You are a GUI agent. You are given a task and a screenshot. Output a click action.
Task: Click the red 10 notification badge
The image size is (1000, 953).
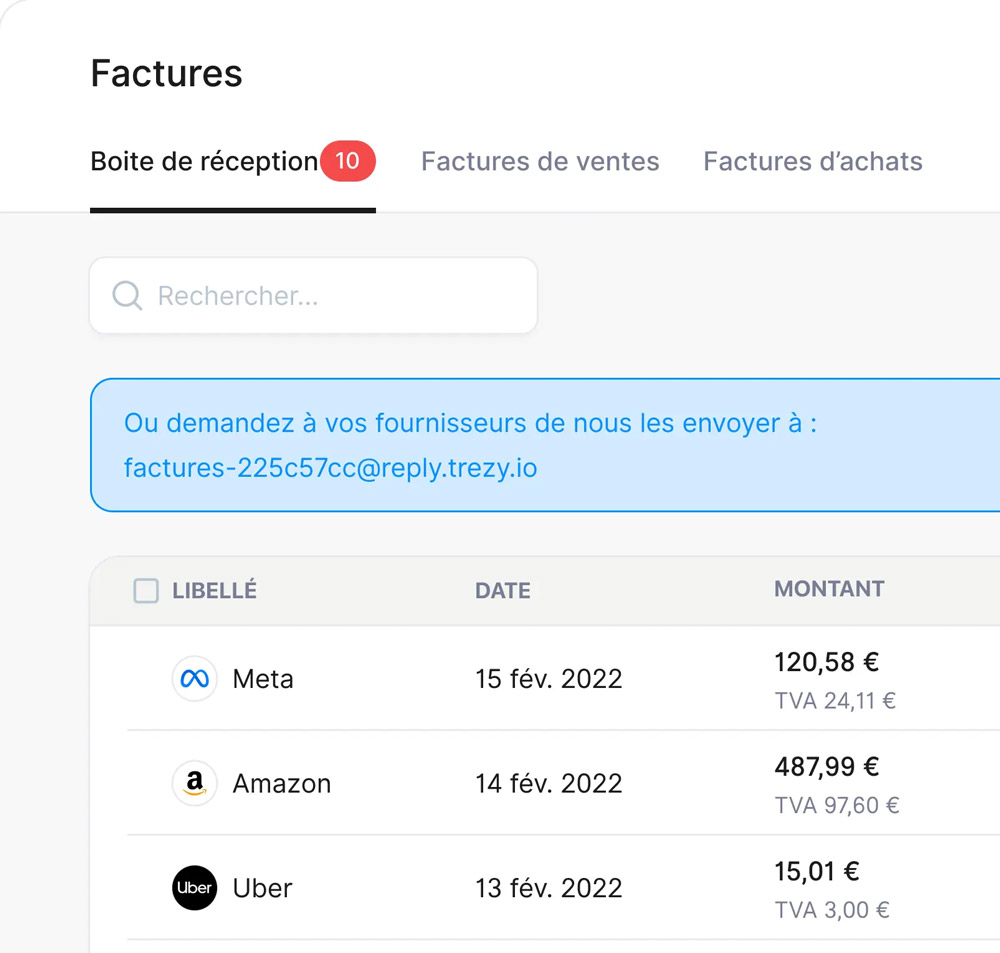tap(348, 161)
